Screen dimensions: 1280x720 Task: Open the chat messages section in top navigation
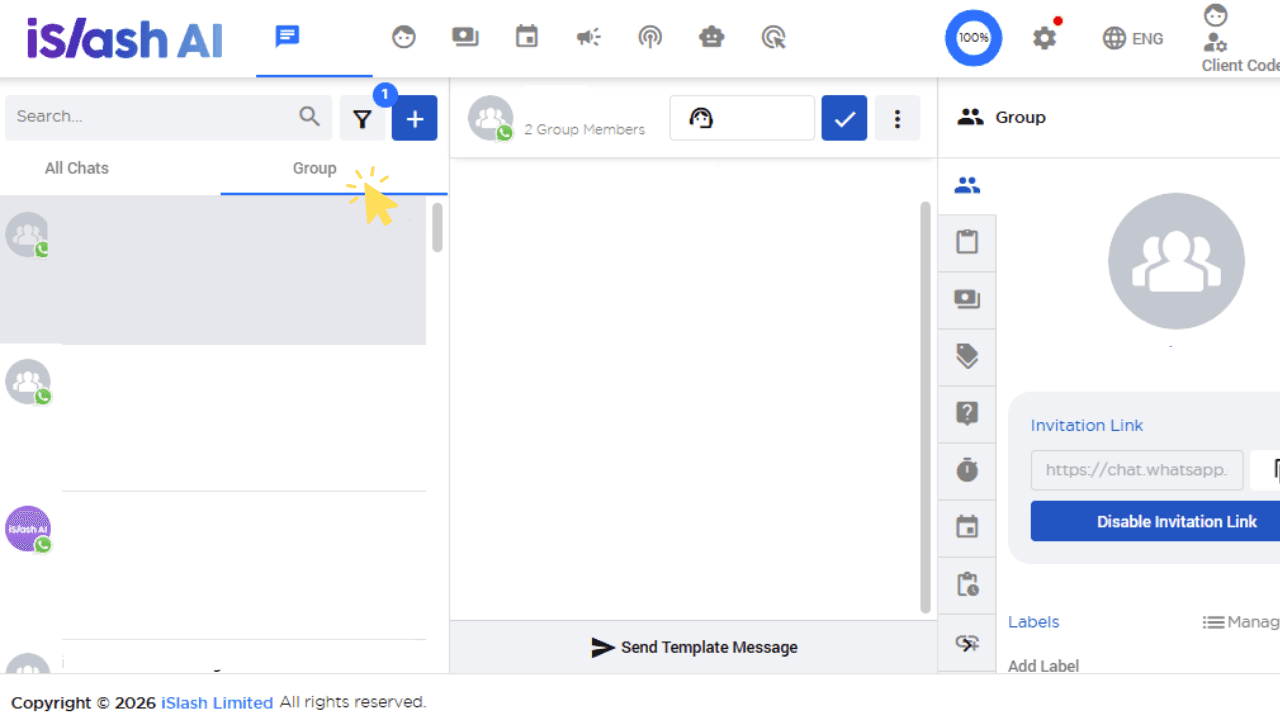tap(288, 38)
